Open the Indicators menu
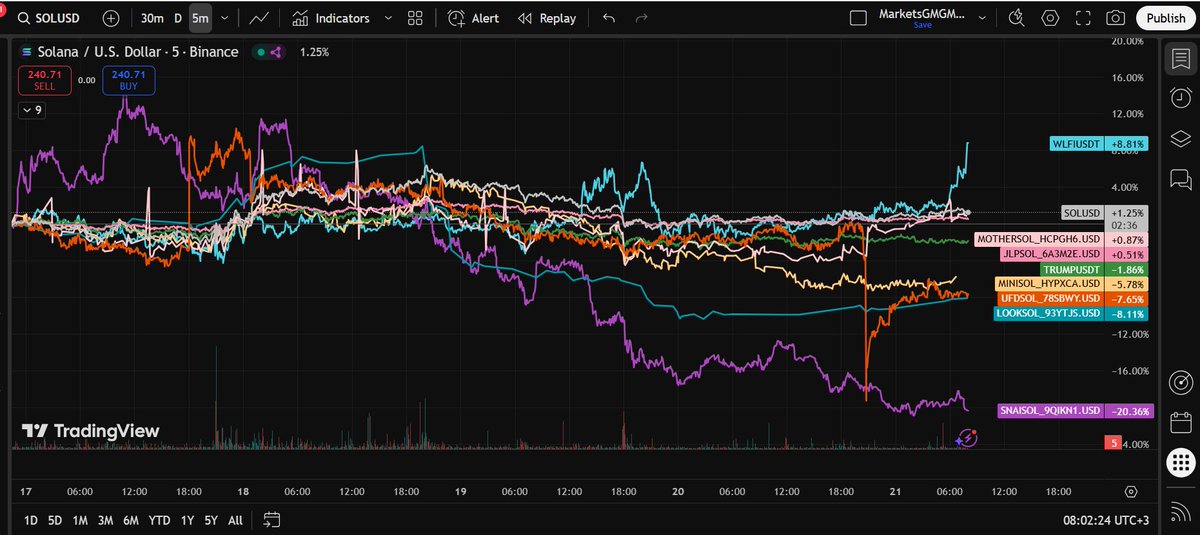Viewport: 1200px width, 535px height. tap(331, 18)
